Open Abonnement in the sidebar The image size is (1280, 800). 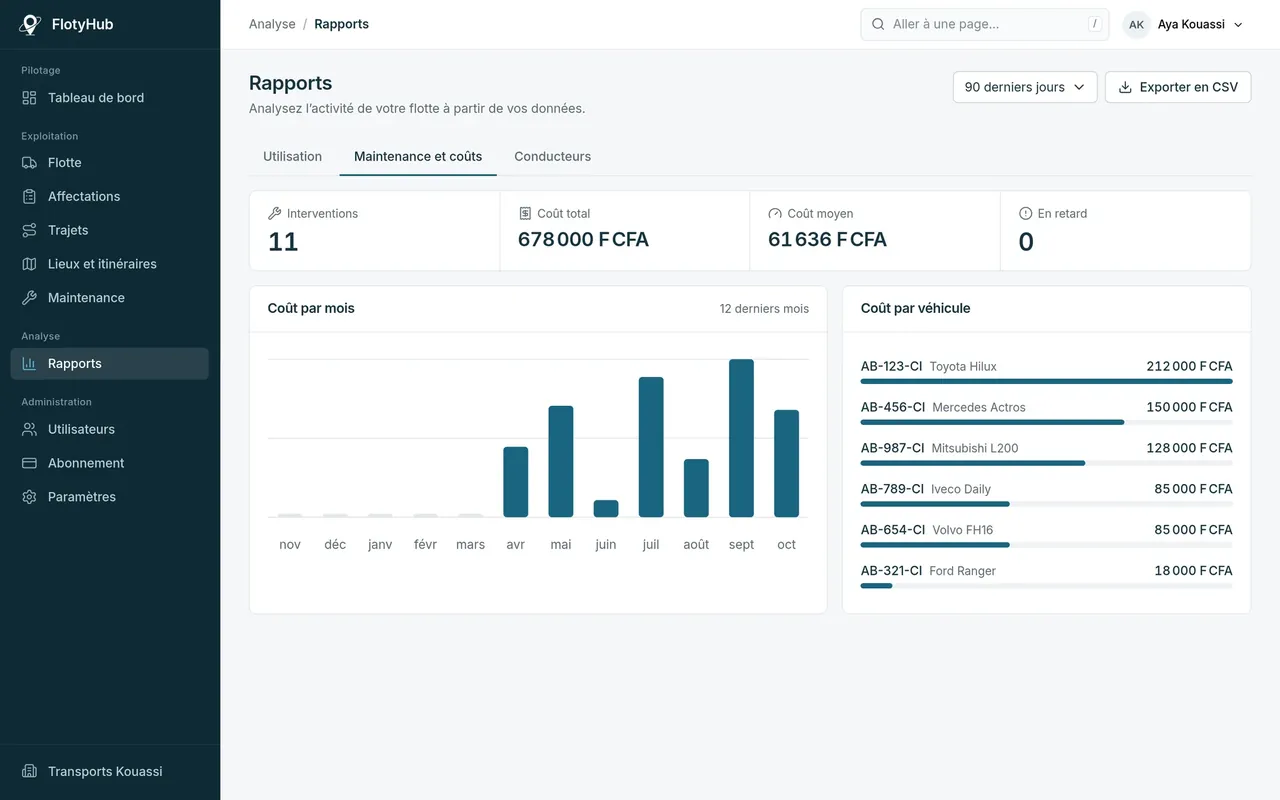(x=110, y=463)
